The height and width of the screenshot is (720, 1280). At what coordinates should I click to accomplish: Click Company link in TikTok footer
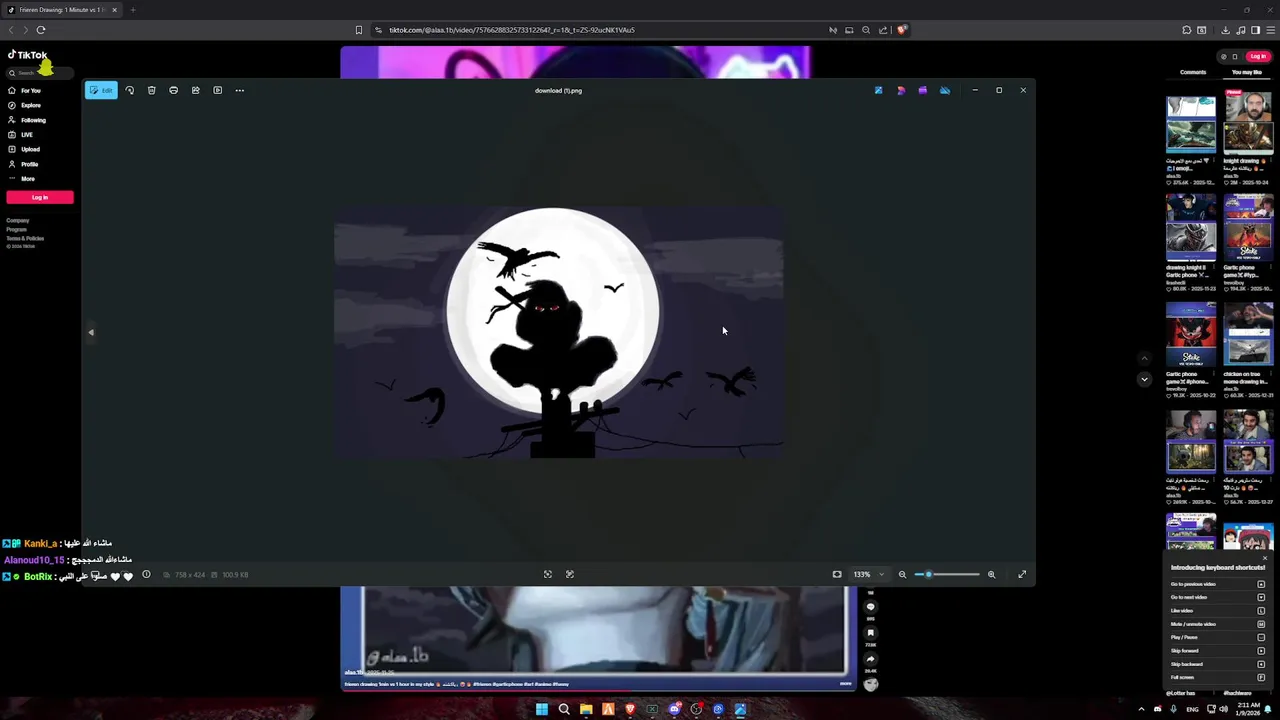pyautogui.click(x=18, y=220)
